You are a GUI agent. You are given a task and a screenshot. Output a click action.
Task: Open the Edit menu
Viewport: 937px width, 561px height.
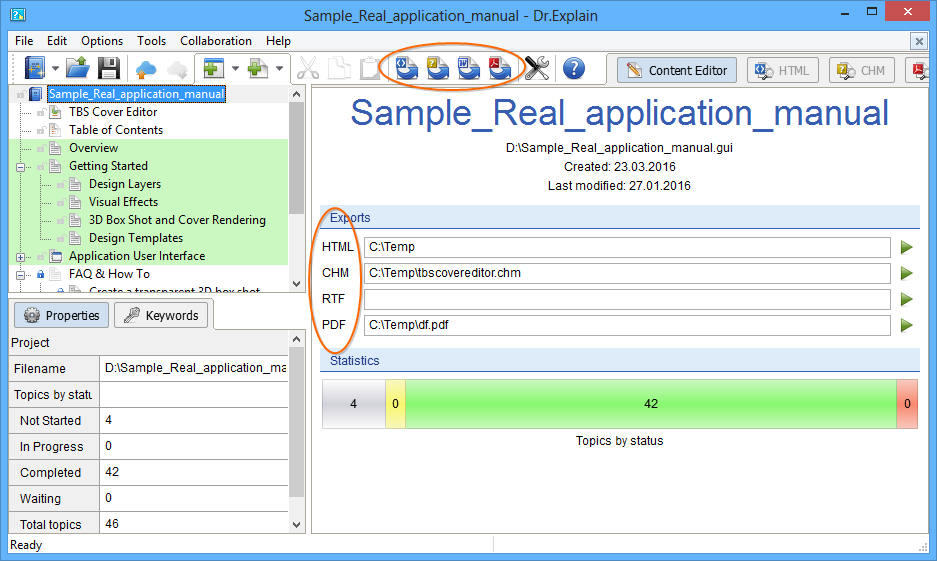57,41
